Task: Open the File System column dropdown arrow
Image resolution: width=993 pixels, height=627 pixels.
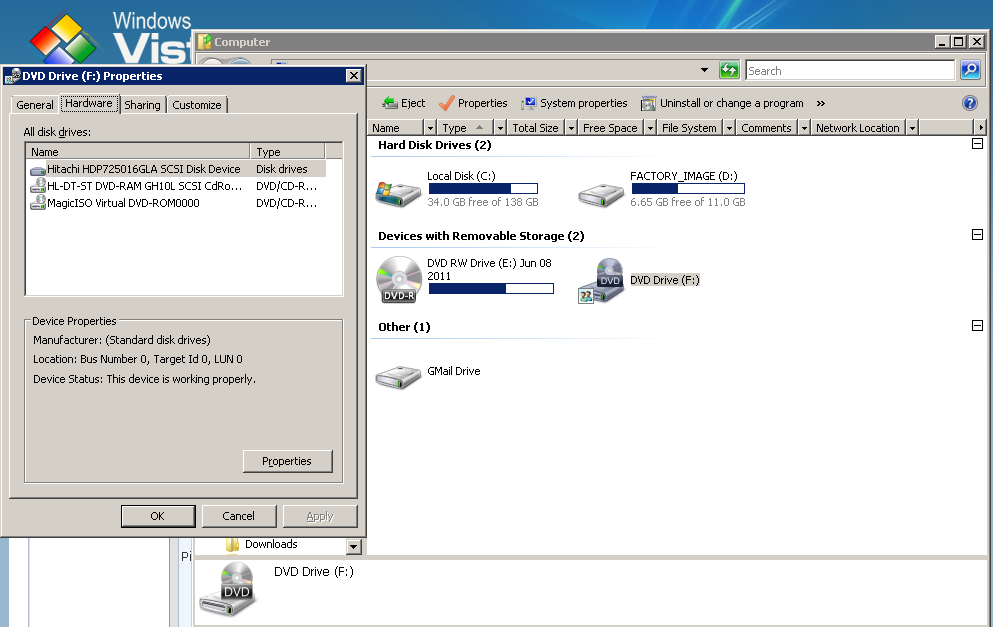Action: coord(729,128)
